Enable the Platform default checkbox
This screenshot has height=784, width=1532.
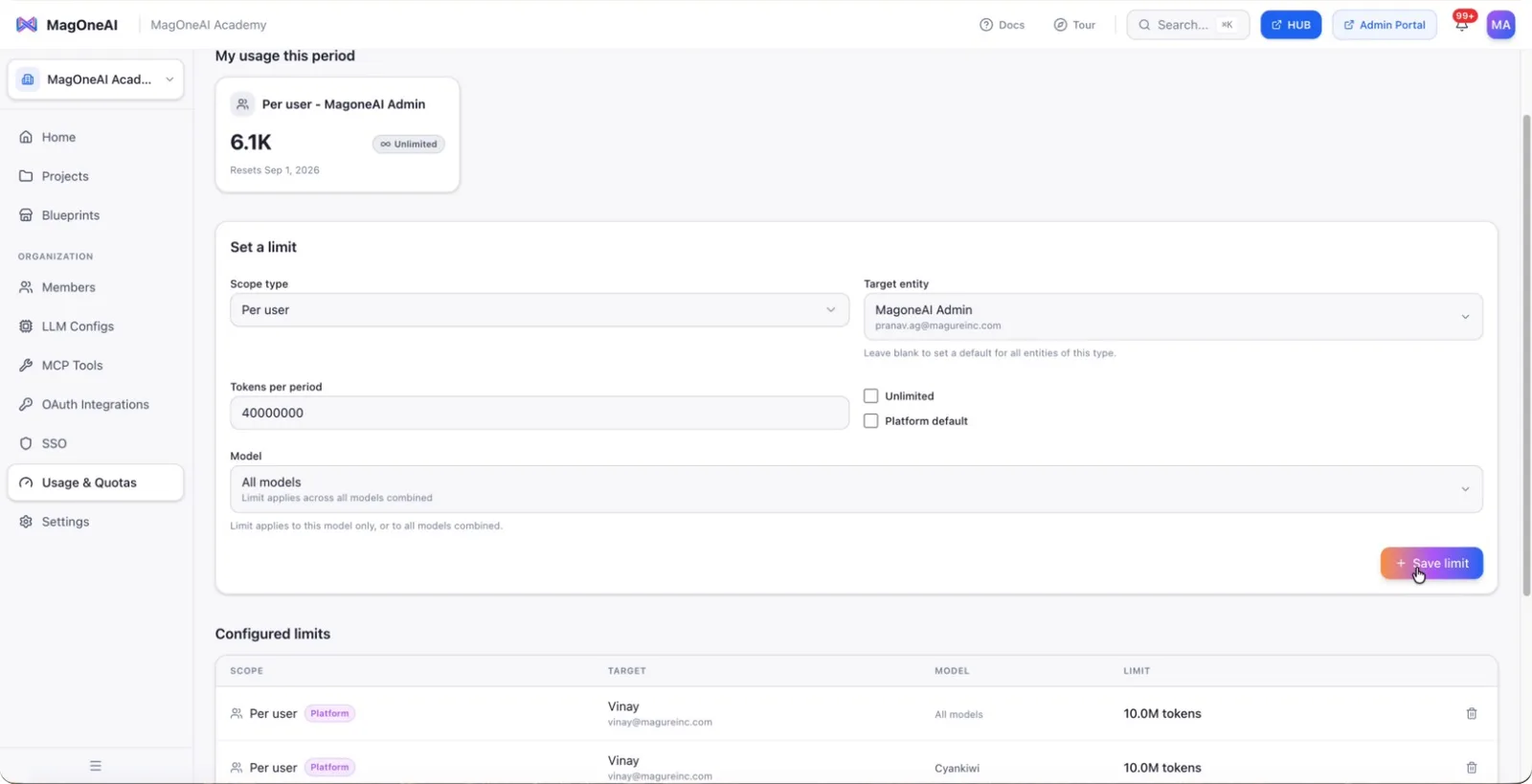[870, 420]
